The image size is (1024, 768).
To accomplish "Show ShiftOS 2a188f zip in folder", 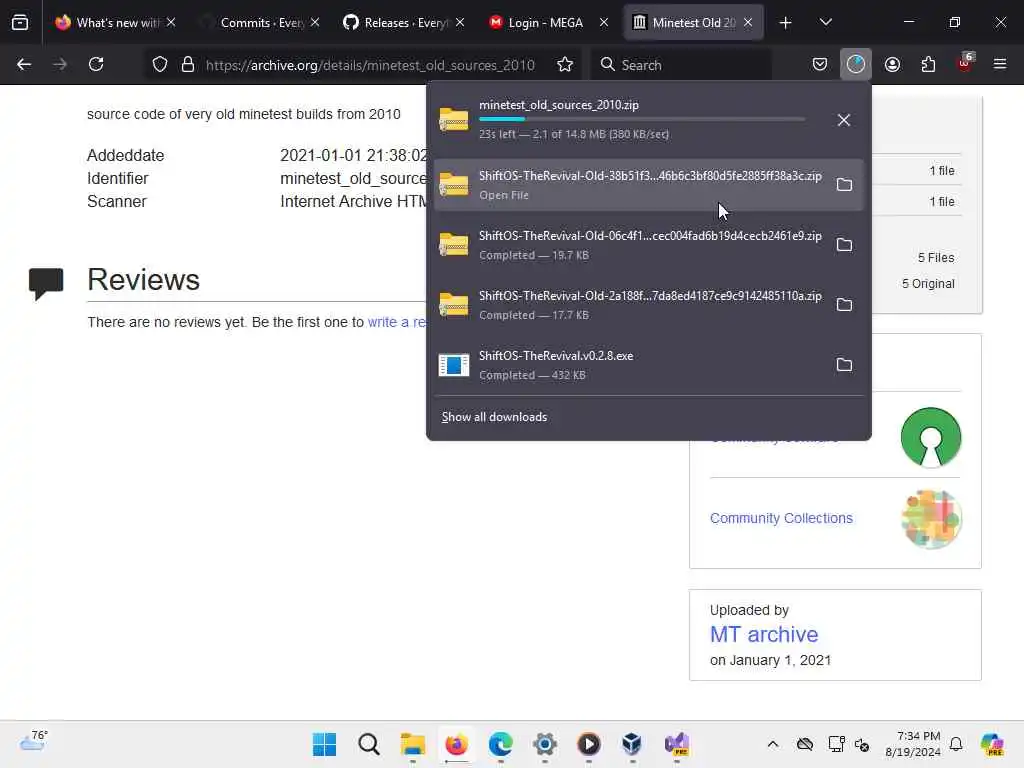I will [x=844, y=305].
